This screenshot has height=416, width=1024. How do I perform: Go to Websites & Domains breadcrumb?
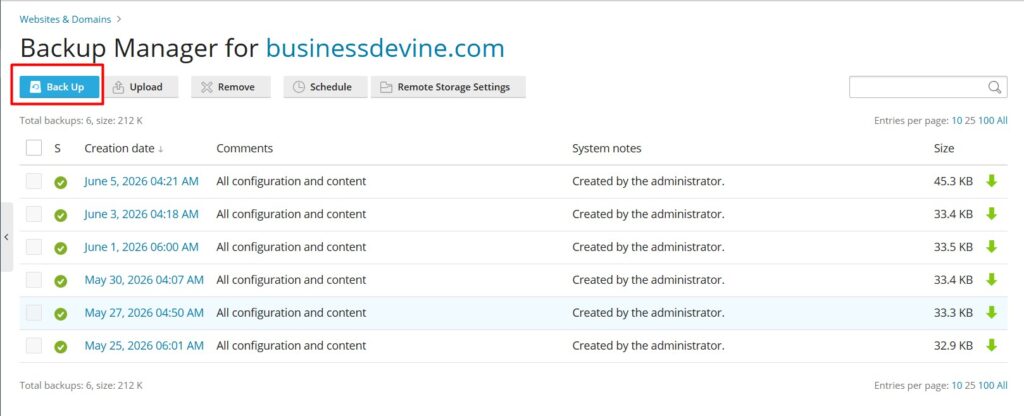coord(65,19)
